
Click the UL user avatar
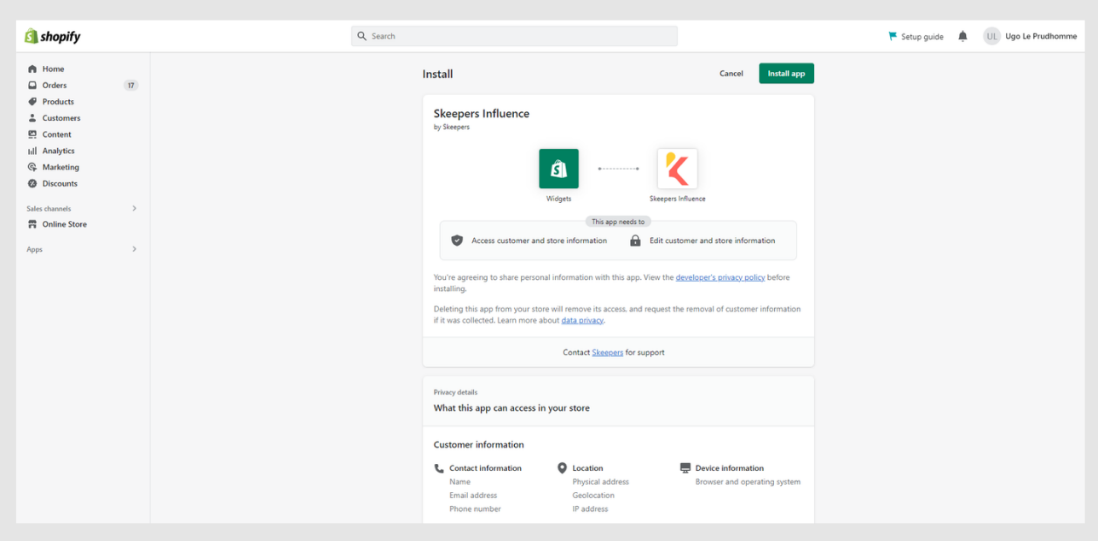coord(991,36)
